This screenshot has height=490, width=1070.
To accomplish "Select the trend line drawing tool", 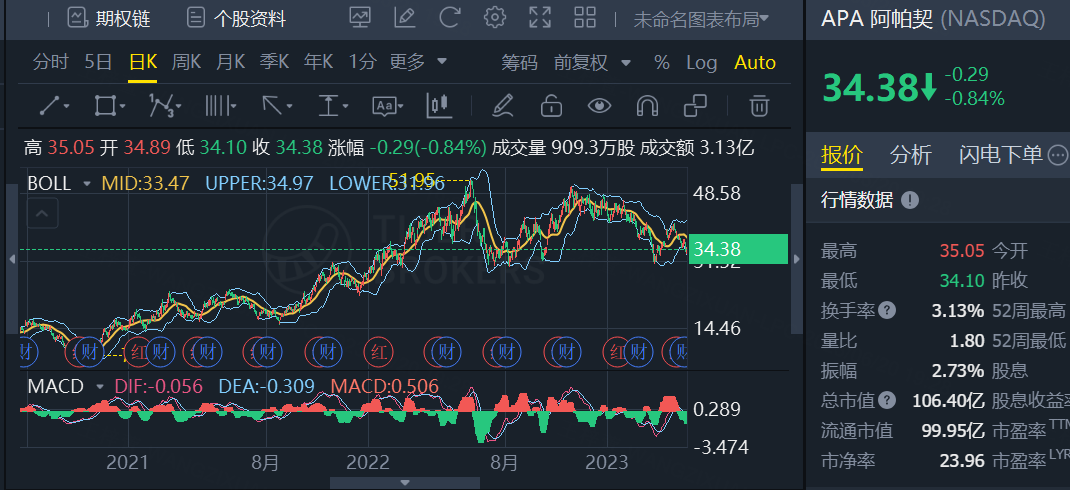I will [55, 106].
